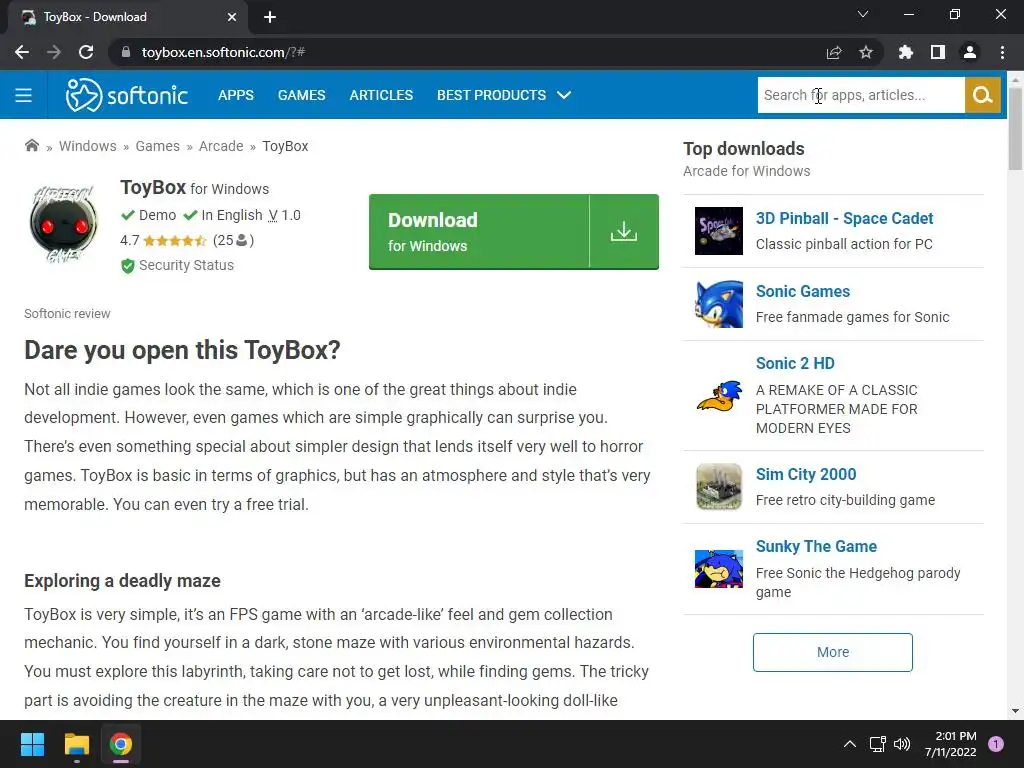Screen dimensions: 1024x768
Task: Open a new tab with the plus button
Action: coord(270,17)
